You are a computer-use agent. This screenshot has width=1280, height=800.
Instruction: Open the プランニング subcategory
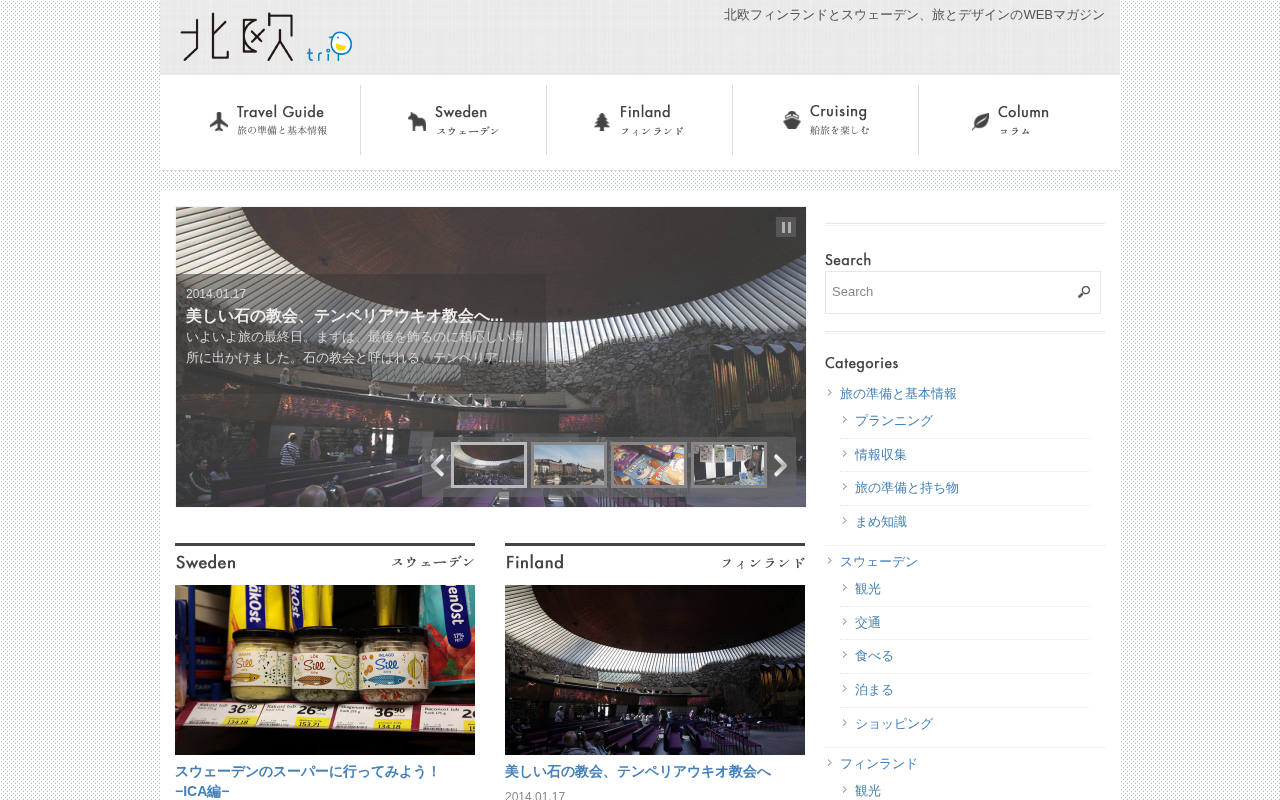click(x=894, y=421)
